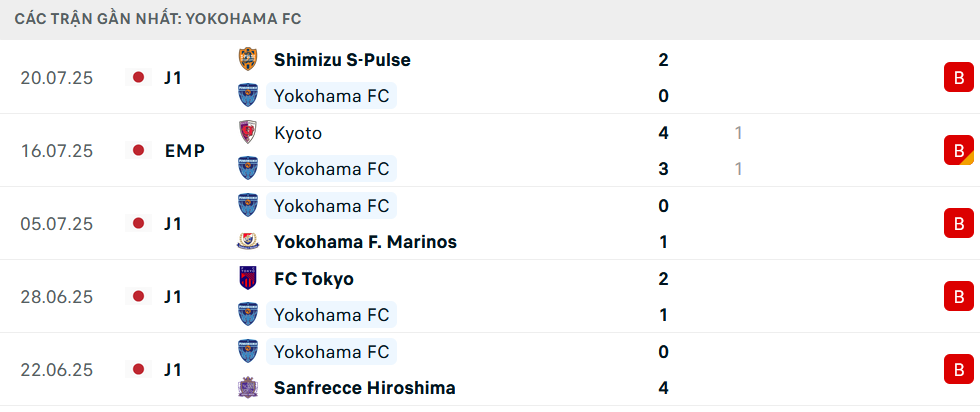This screenshot has width=980, height=412.
Task: Open the Yokohama F. Marinos team link
Action: (365, 242)
